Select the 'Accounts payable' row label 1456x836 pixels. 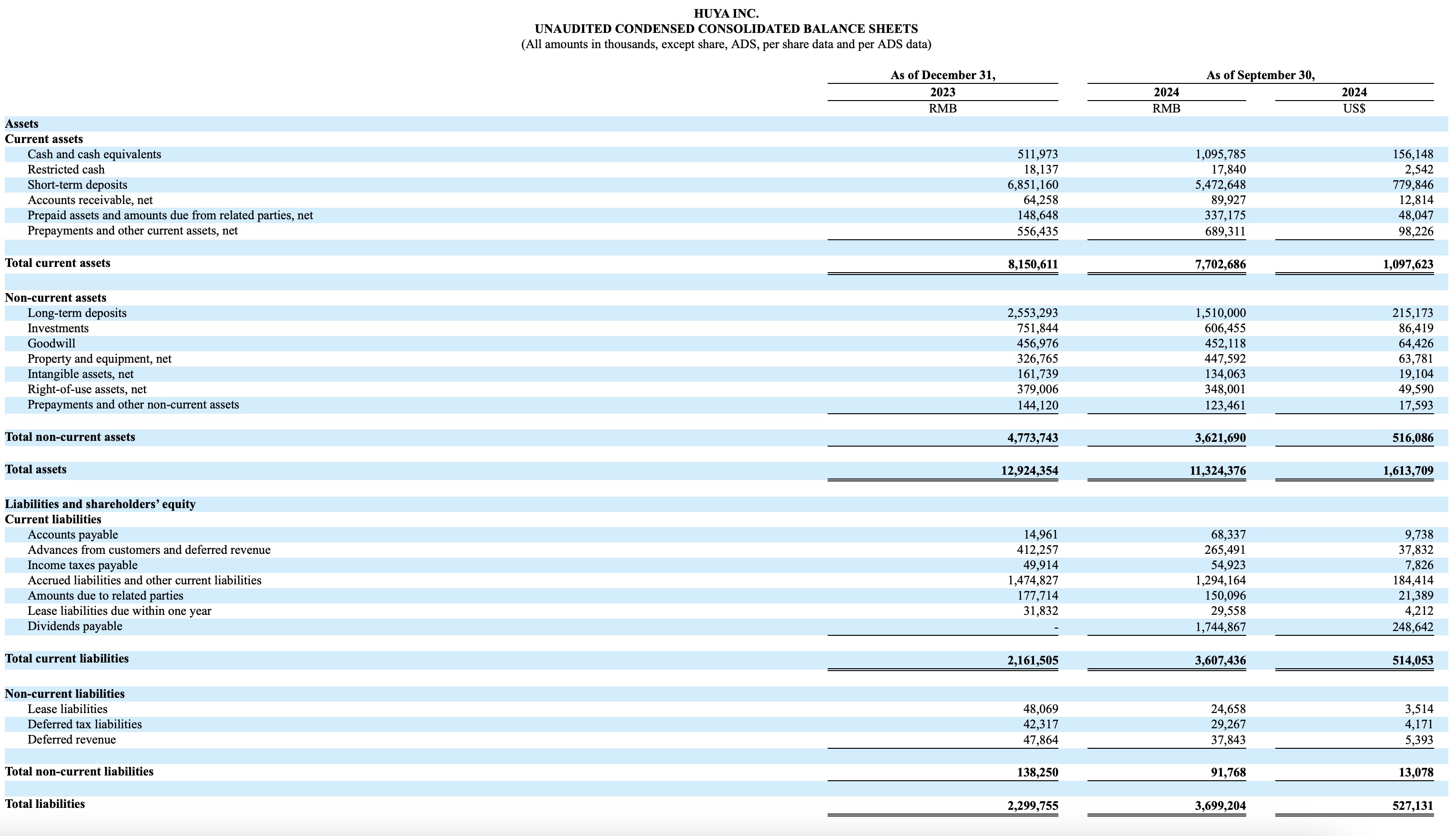pyautogui.click(x=73, y=535)
